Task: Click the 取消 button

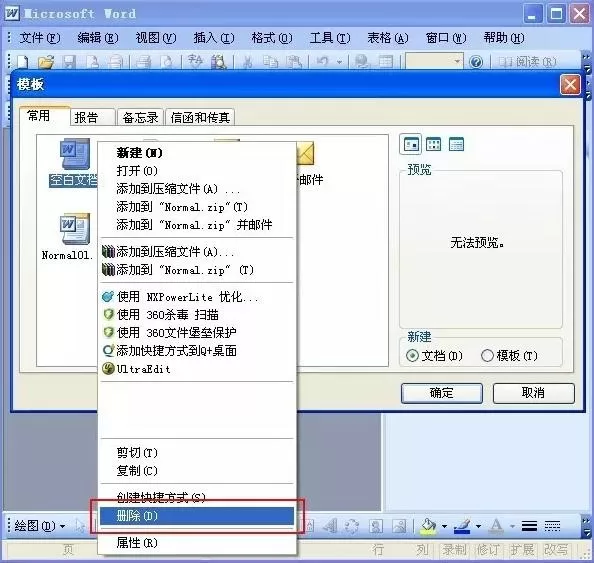Action: pos(533,393)
